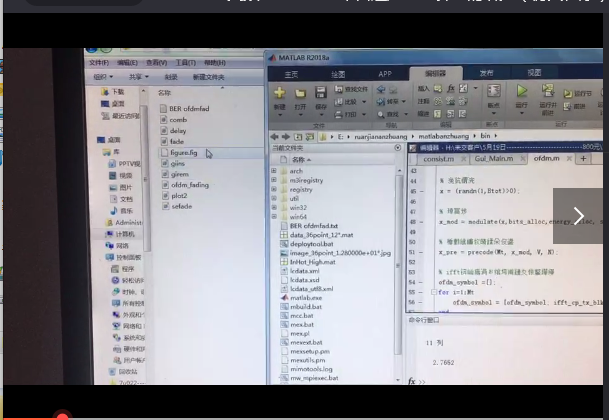
Task: Open the Gui_Main.m editor tab
Action: coord(494,159)
